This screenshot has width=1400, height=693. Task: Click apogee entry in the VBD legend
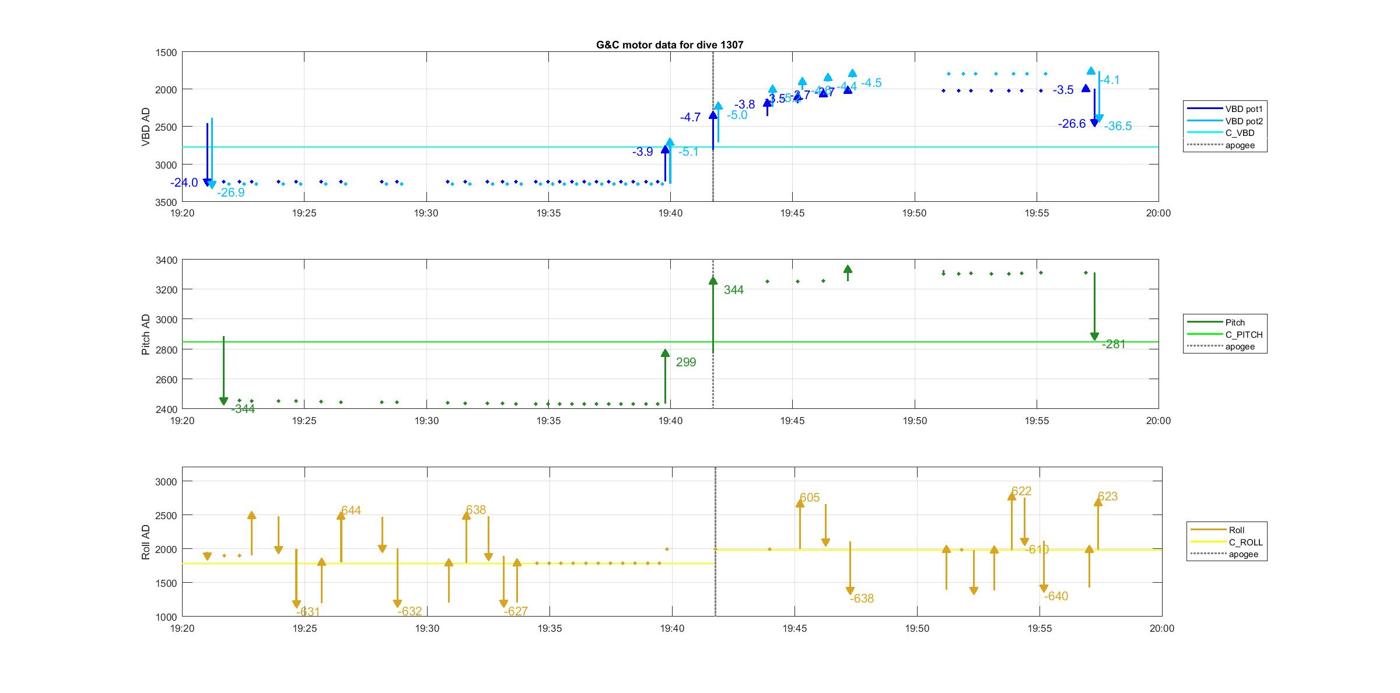pos(1239,145)
